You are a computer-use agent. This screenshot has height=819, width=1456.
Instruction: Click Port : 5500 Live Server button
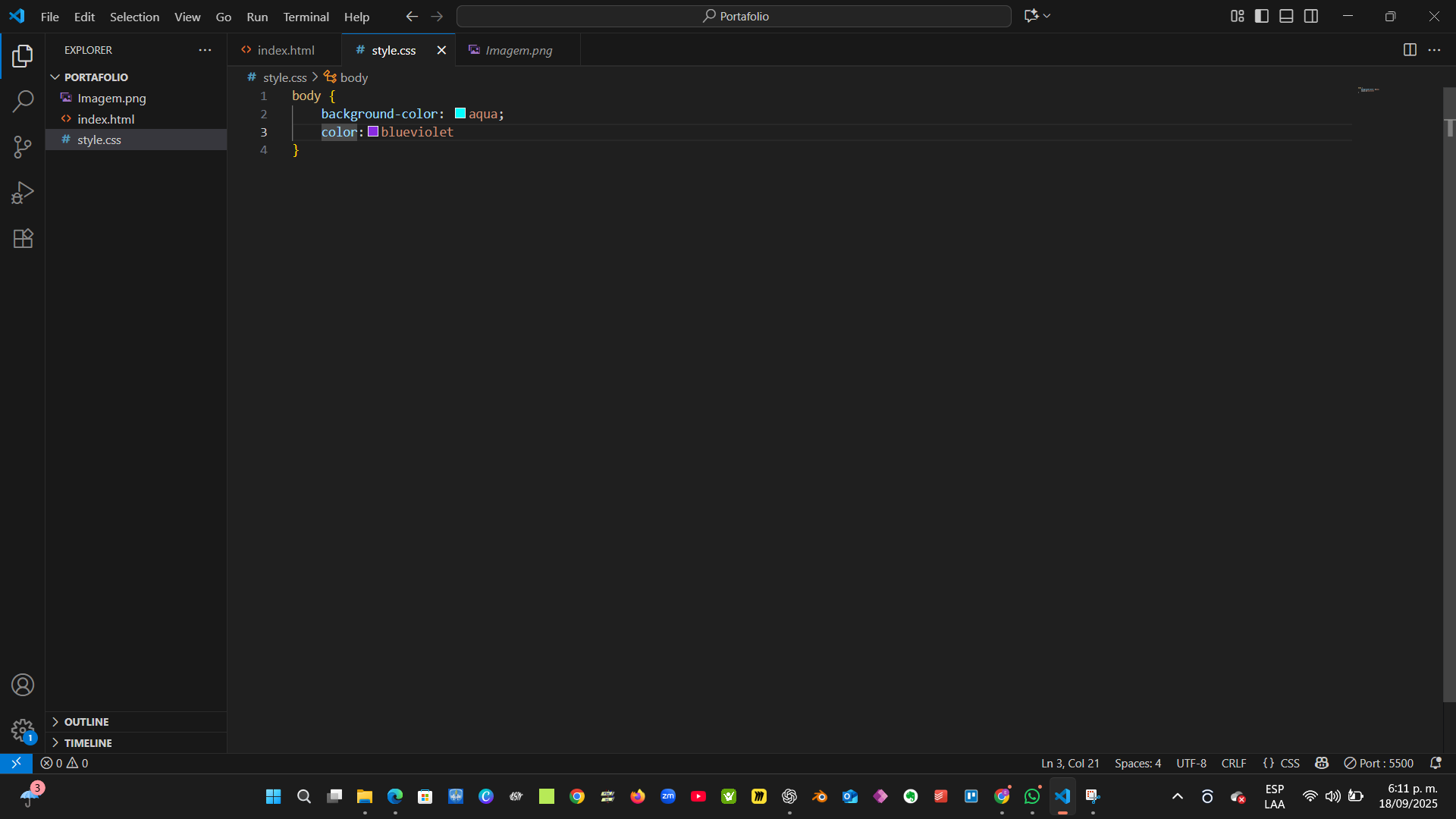1379,763
